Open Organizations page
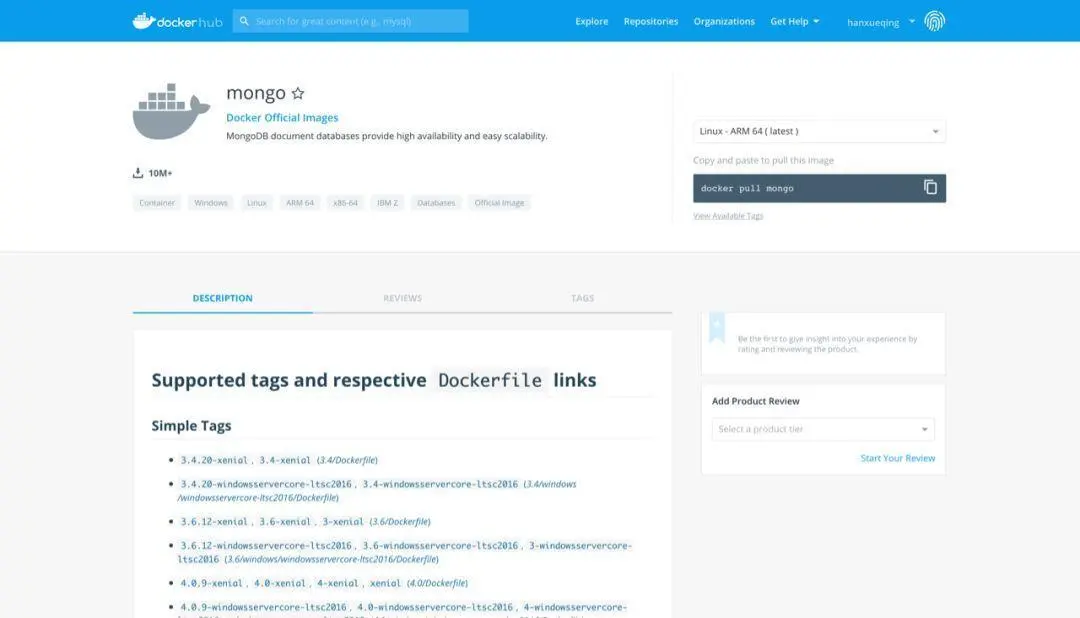This screenshot has height=618, width=1080. 724,21
